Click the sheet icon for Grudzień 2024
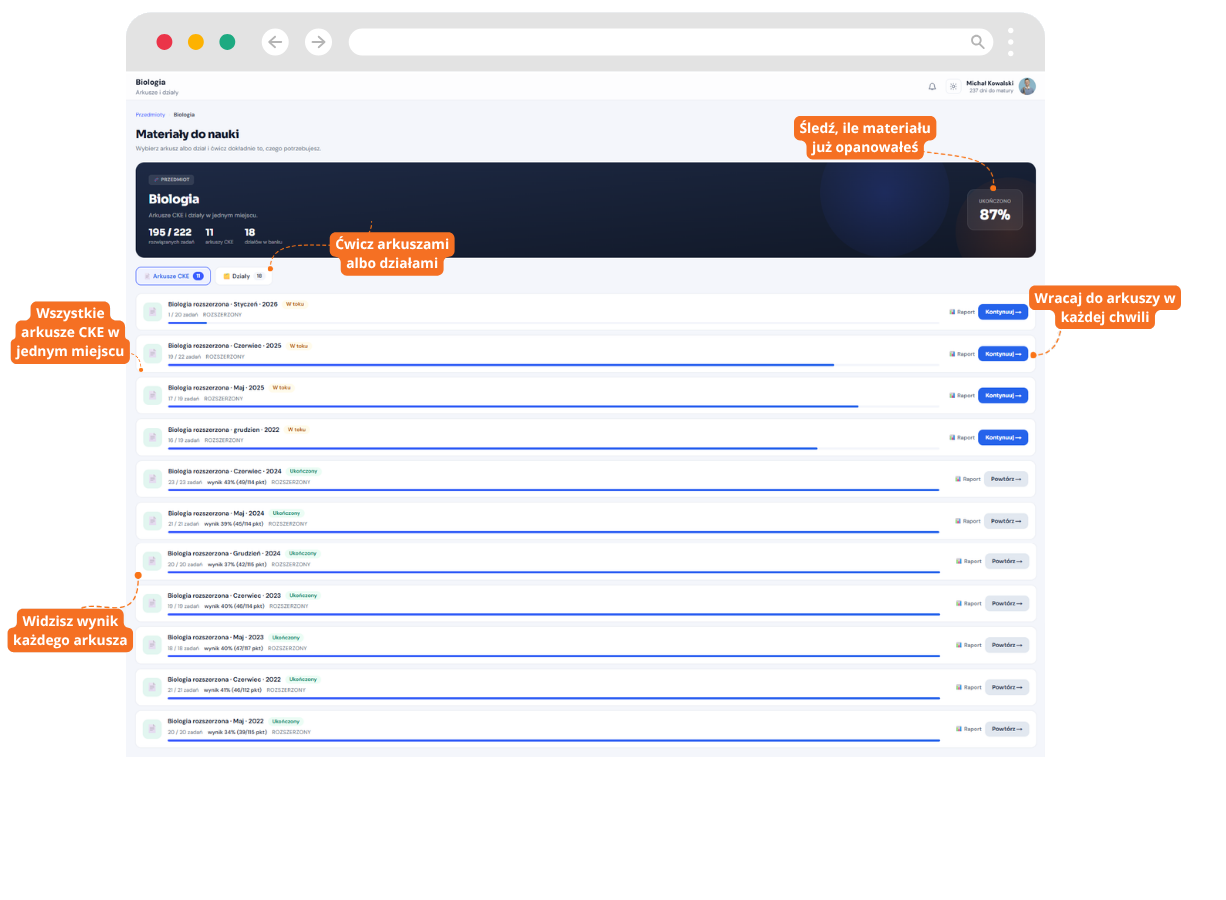Viewport: 1226px width, 900px height. [x=152, y=562]
